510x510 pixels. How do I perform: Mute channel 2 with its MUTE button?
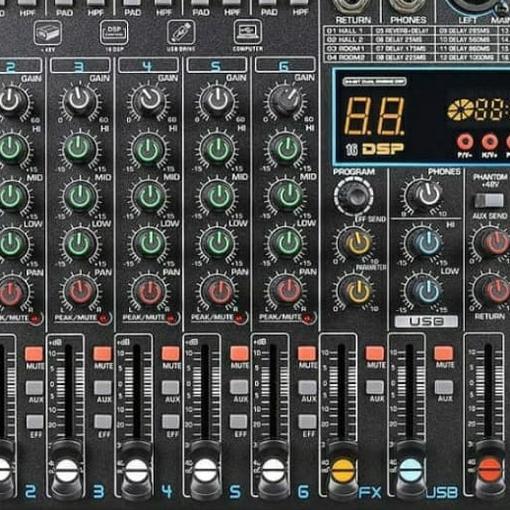[34, 354]
